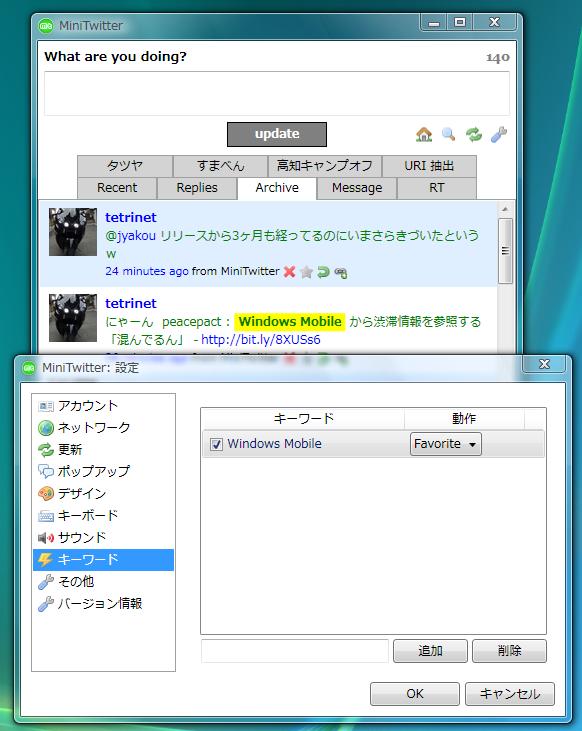
Task: Click the キーワード column header
Action: pyautogui.click(x=303, y=418)
